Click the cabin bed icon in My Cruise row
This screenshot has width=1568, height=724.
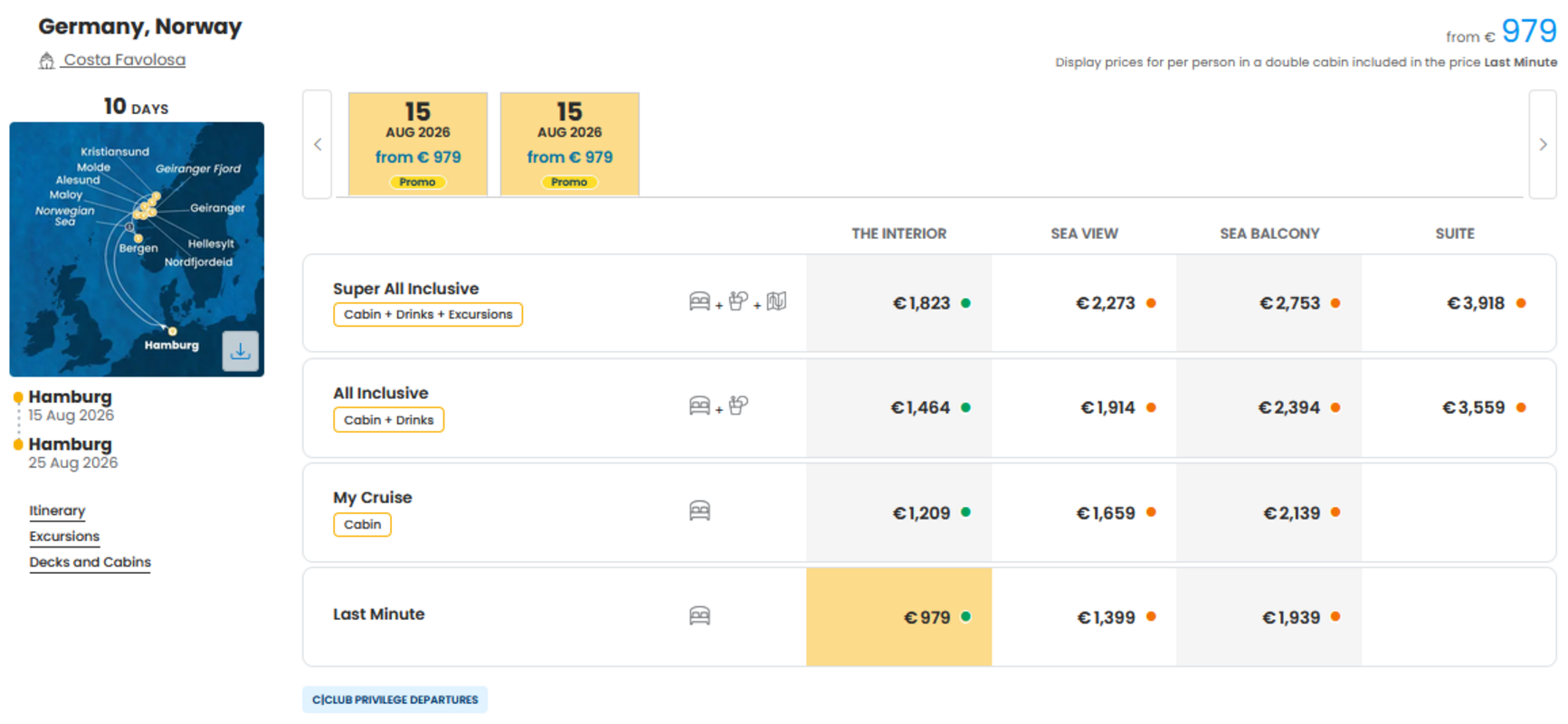pyautogui.click(x=699, y=511)
